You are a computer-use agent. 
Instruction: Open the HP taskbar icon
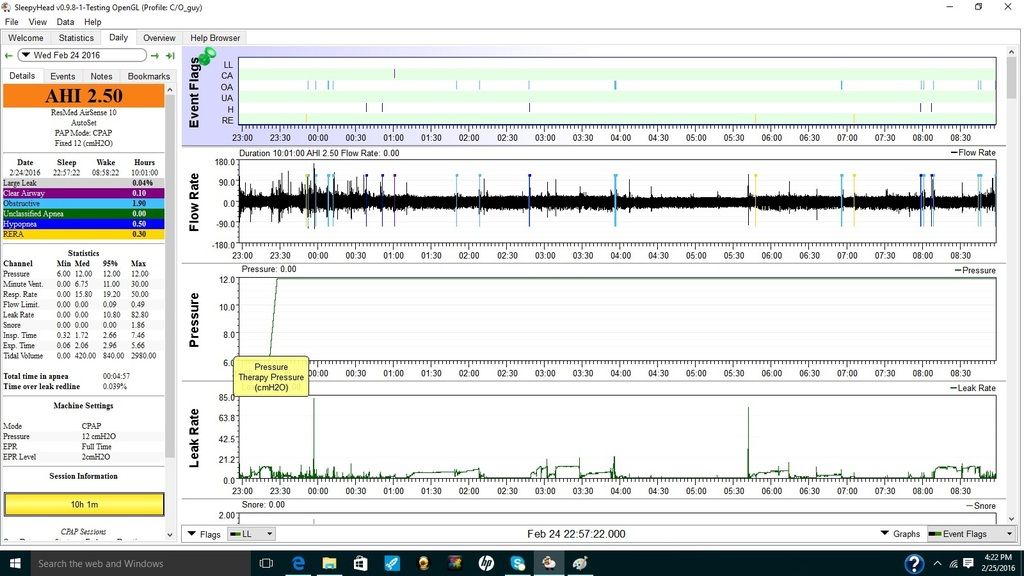pyautogui.click(x=486, y=563)
